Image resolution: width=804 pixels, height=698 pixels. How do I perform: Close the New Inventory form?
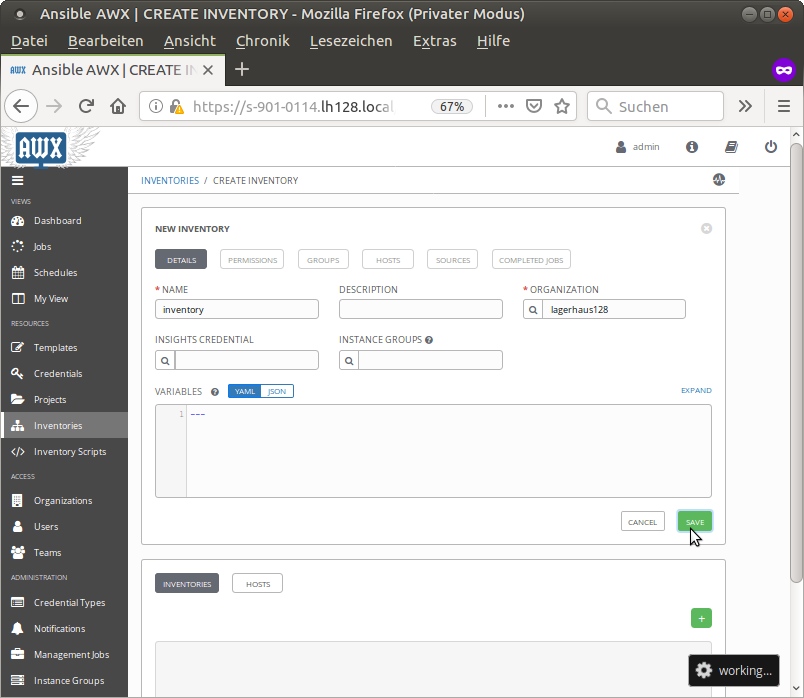(706, 229)
